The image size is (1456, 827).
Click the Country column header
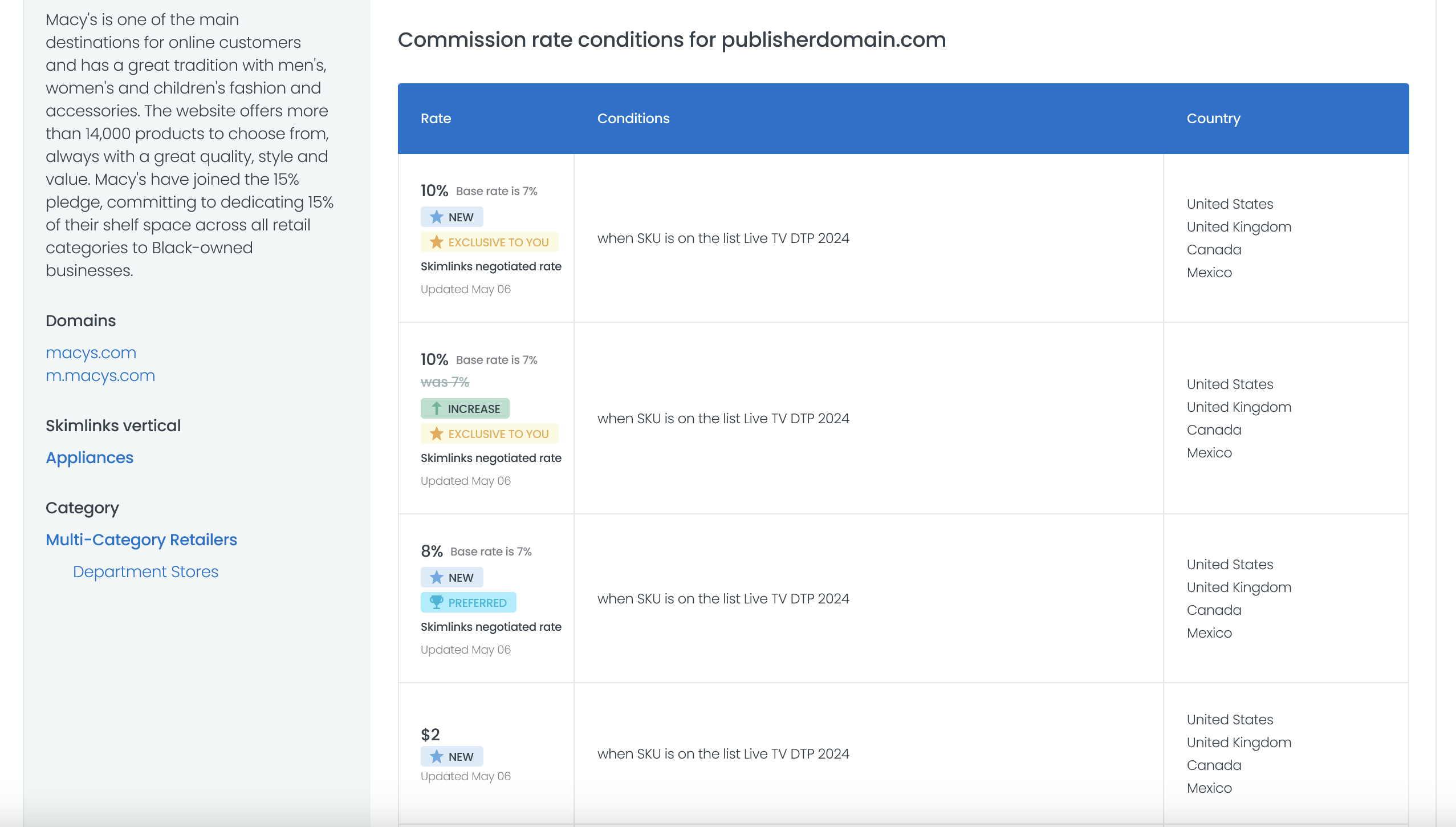pyautogui.click(x=1214, y=119)
